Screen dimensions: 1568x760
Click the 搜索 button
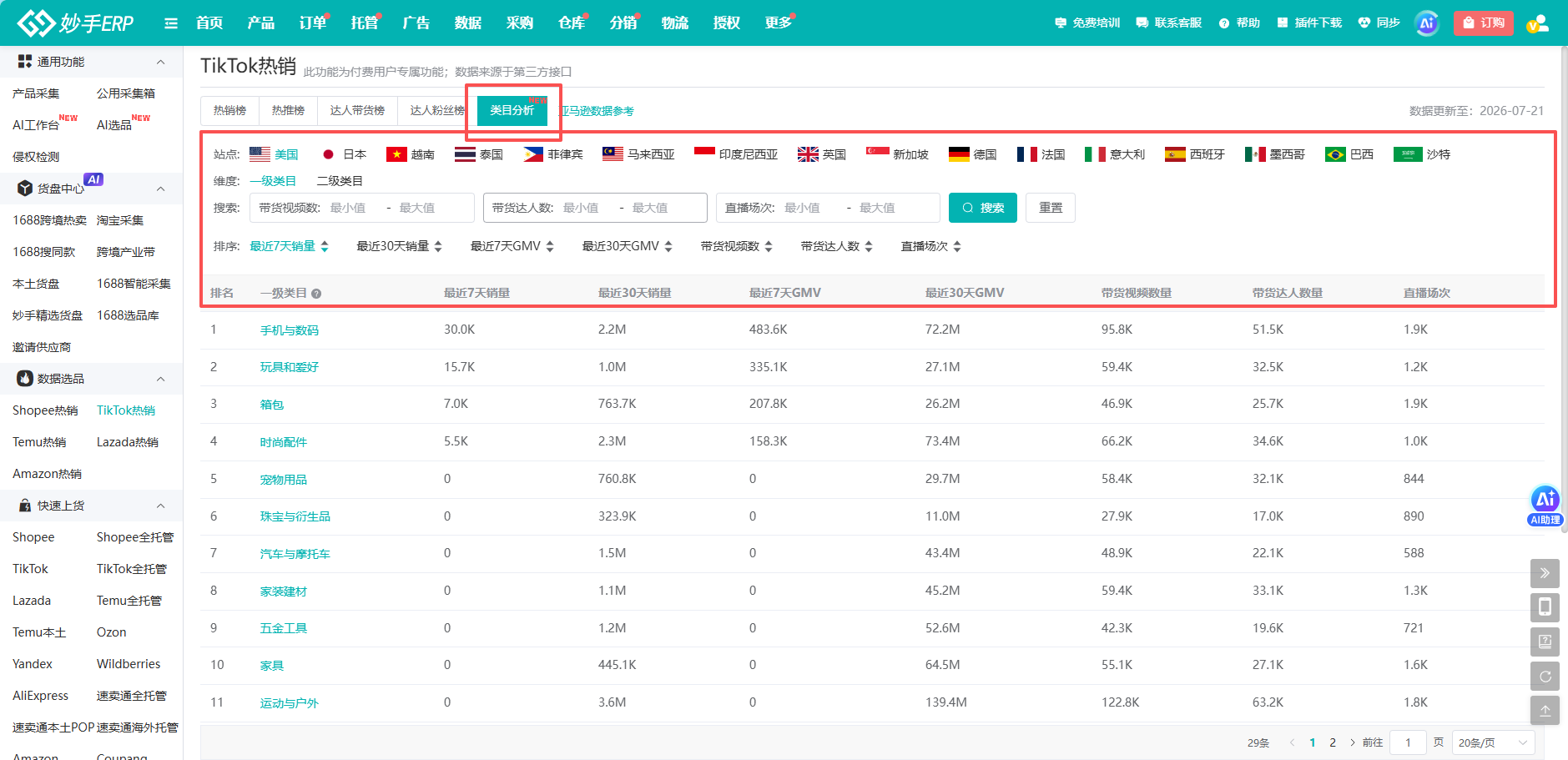click(x=983, y=208)
